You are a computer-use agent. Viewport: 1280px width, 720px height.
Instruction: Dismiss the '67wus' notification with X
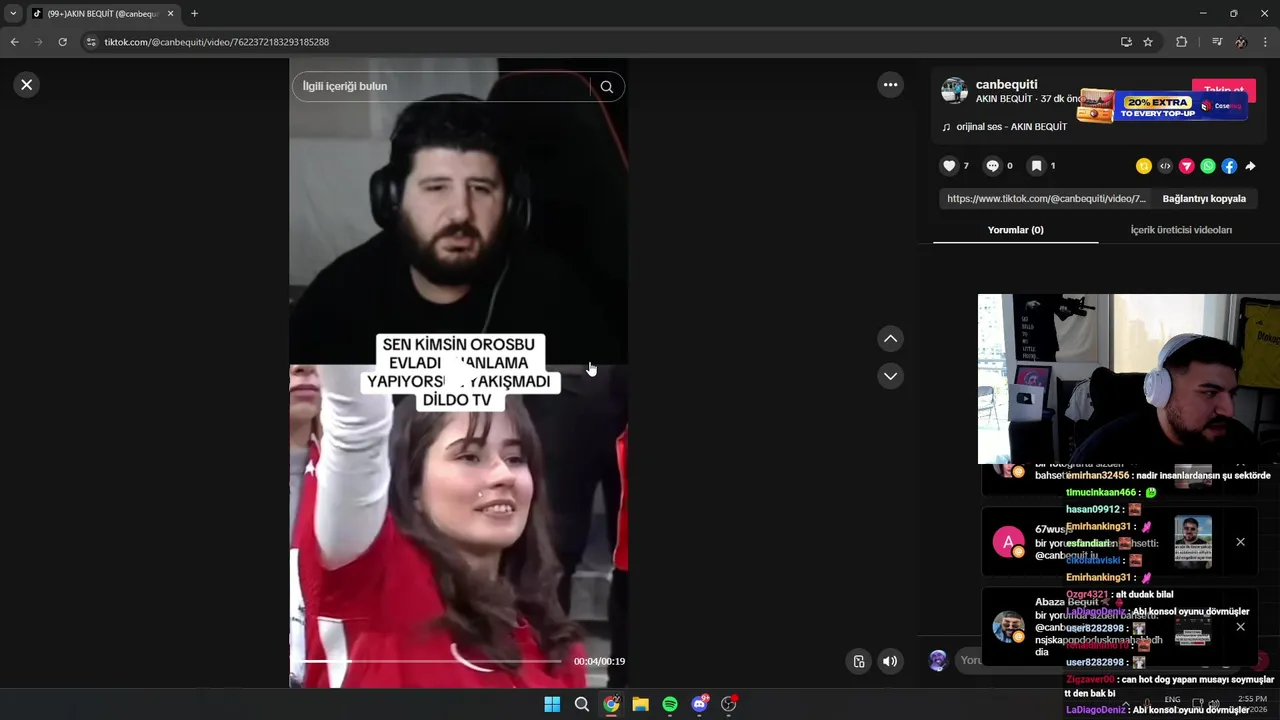pos(1240,542)
